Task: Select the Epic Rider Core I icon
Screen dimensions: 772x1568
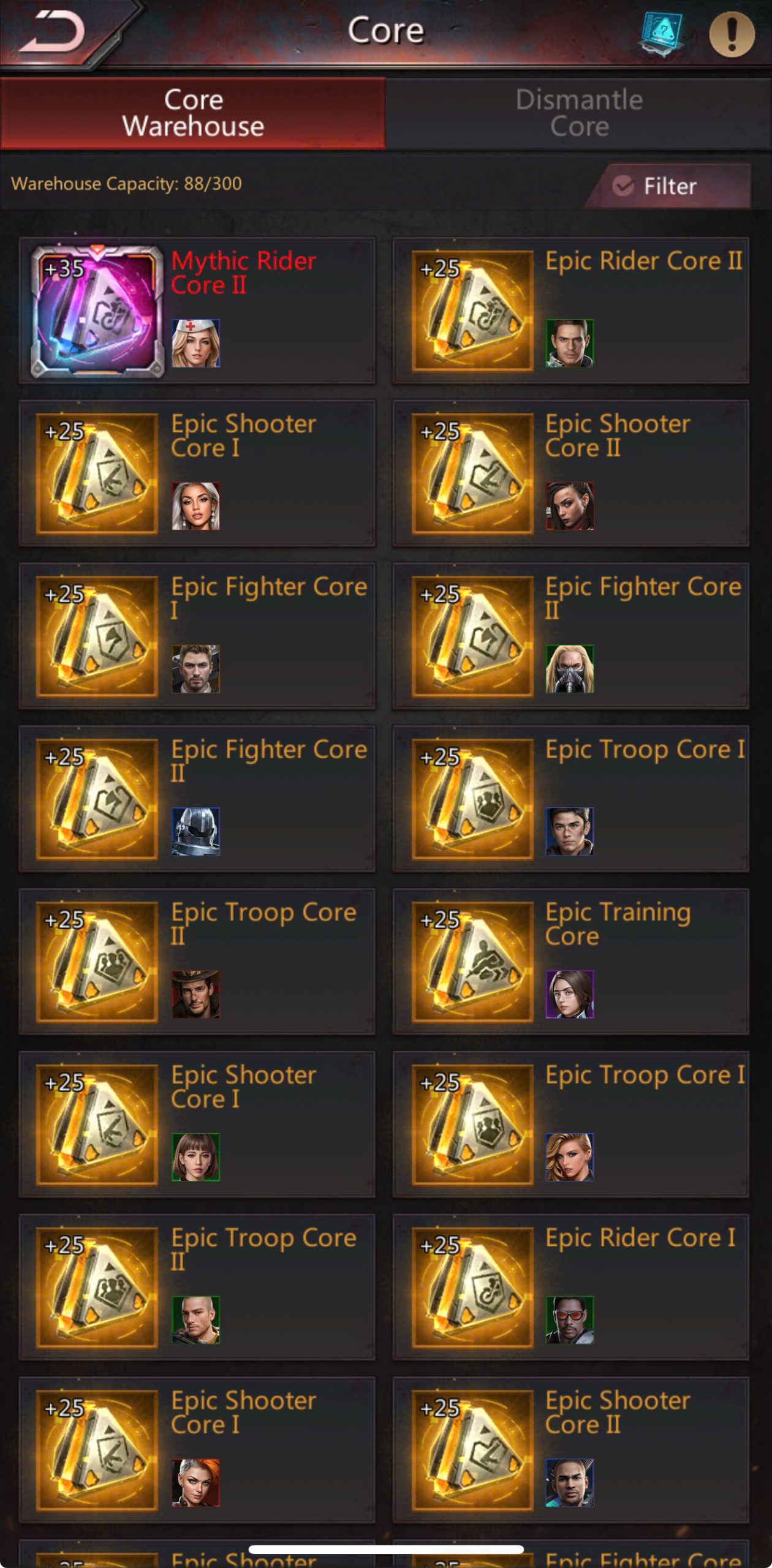Action: pyautogui.click(x=472, y=1287)
